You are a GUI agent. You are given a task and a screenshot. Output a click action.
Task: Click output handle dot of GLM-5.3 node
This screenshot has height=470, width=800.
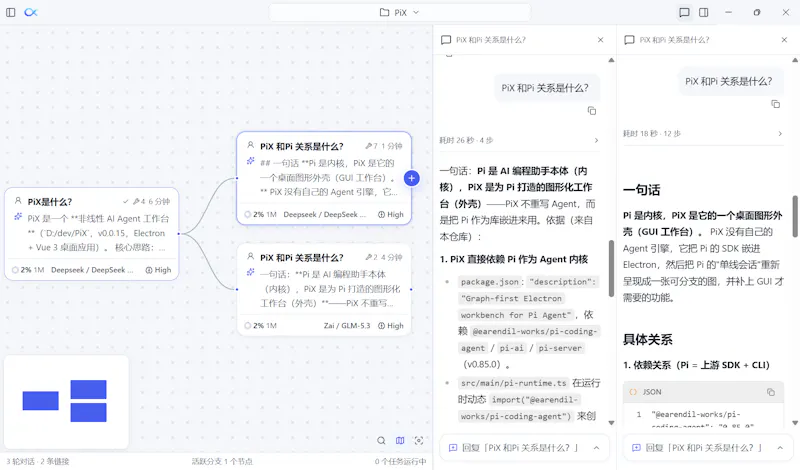click(x=411, y=289)
